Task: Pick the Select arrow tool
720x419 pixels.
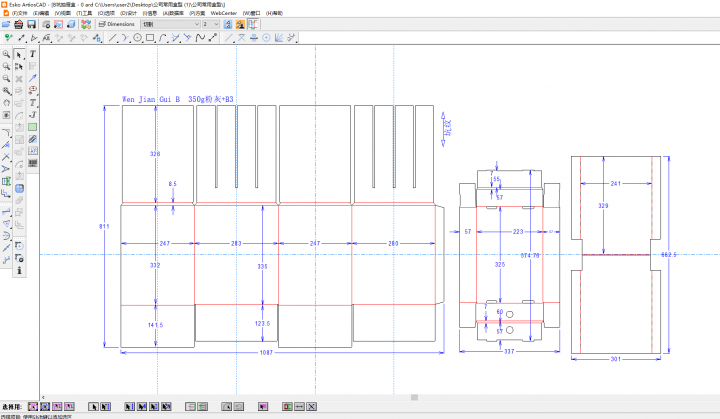Action: (19, 54)
